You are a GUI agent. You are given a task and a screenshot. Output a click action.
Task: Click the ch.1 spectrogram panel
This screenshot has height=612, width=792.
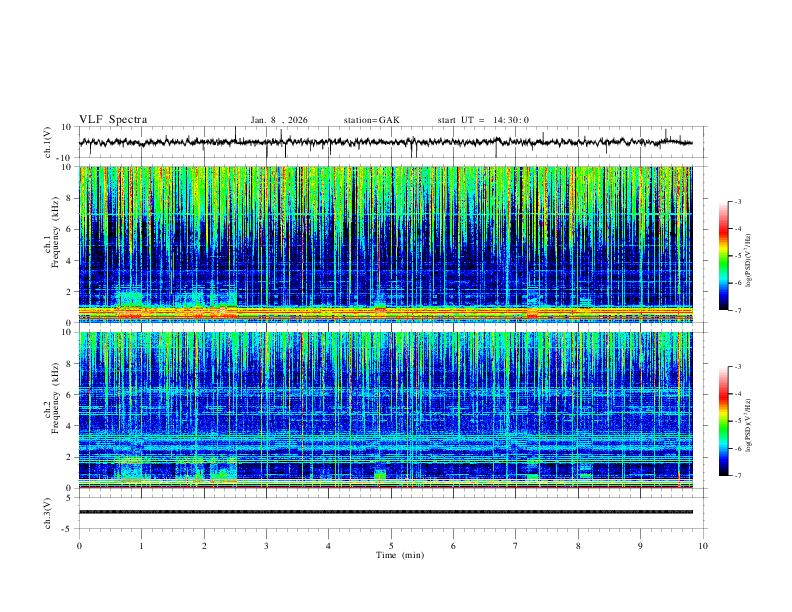(386, 244)
